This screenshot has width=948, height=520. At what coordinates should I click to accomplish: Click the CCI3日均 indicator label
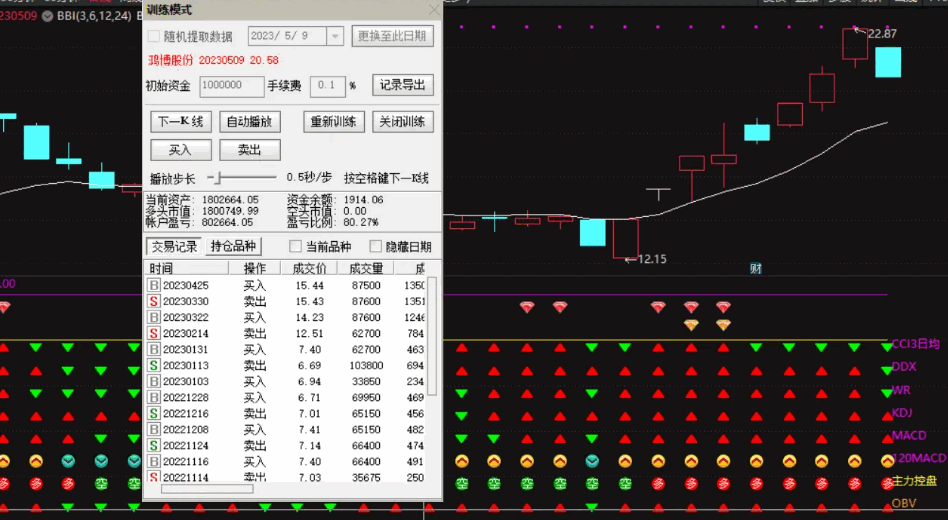[x=915, y=344]
